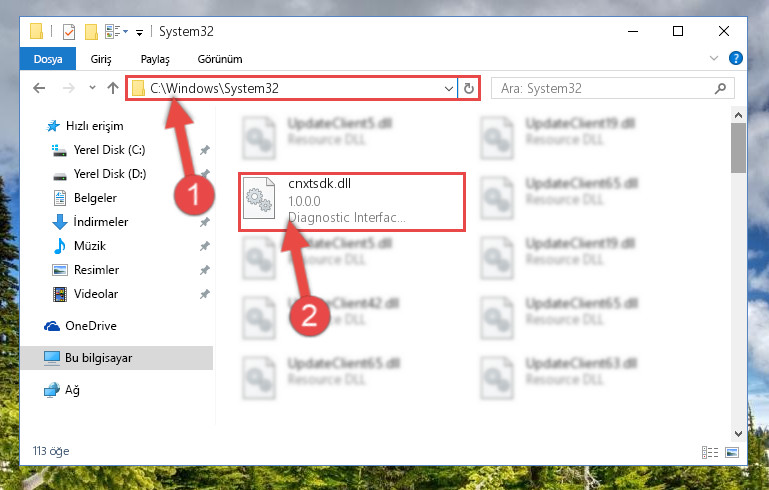Open the Dosya menu tab
The image size is (769, 490).
(x=48, y=59)
